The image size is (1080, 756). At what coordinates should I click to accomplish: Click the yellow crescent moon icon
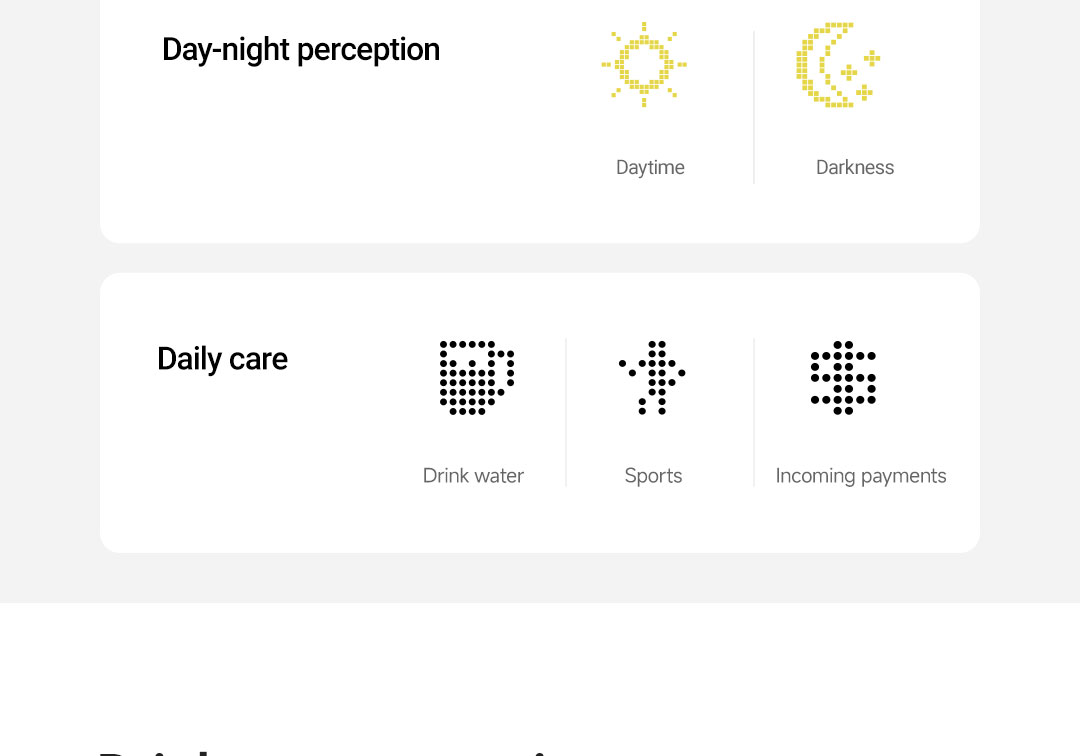838,65
